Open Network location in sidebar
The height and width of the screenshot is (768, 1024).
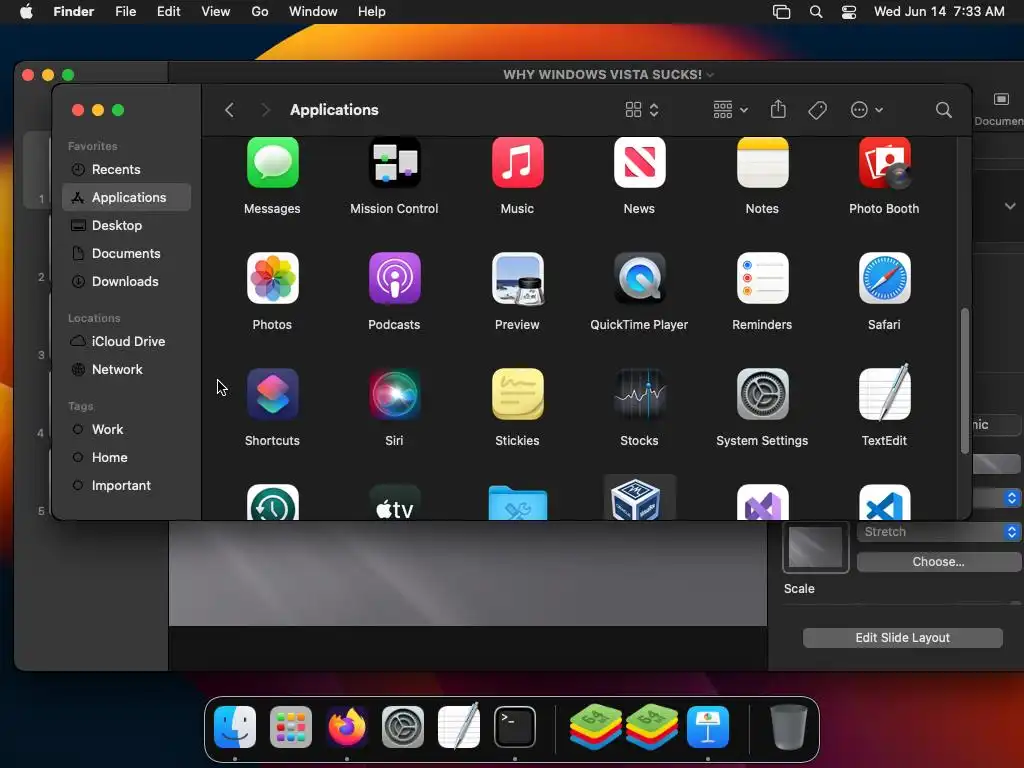[x=127, y=370]
